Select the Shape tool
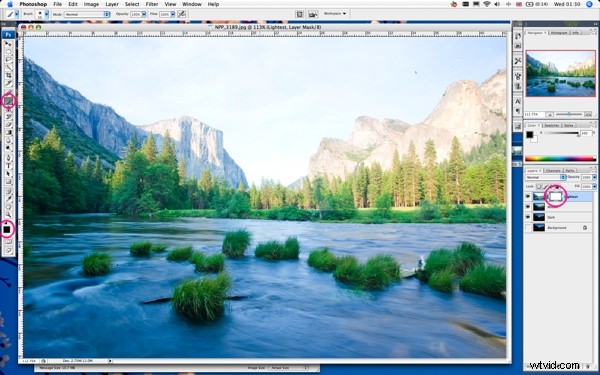This screenshot has height=375, width=600. pos(8,181)
